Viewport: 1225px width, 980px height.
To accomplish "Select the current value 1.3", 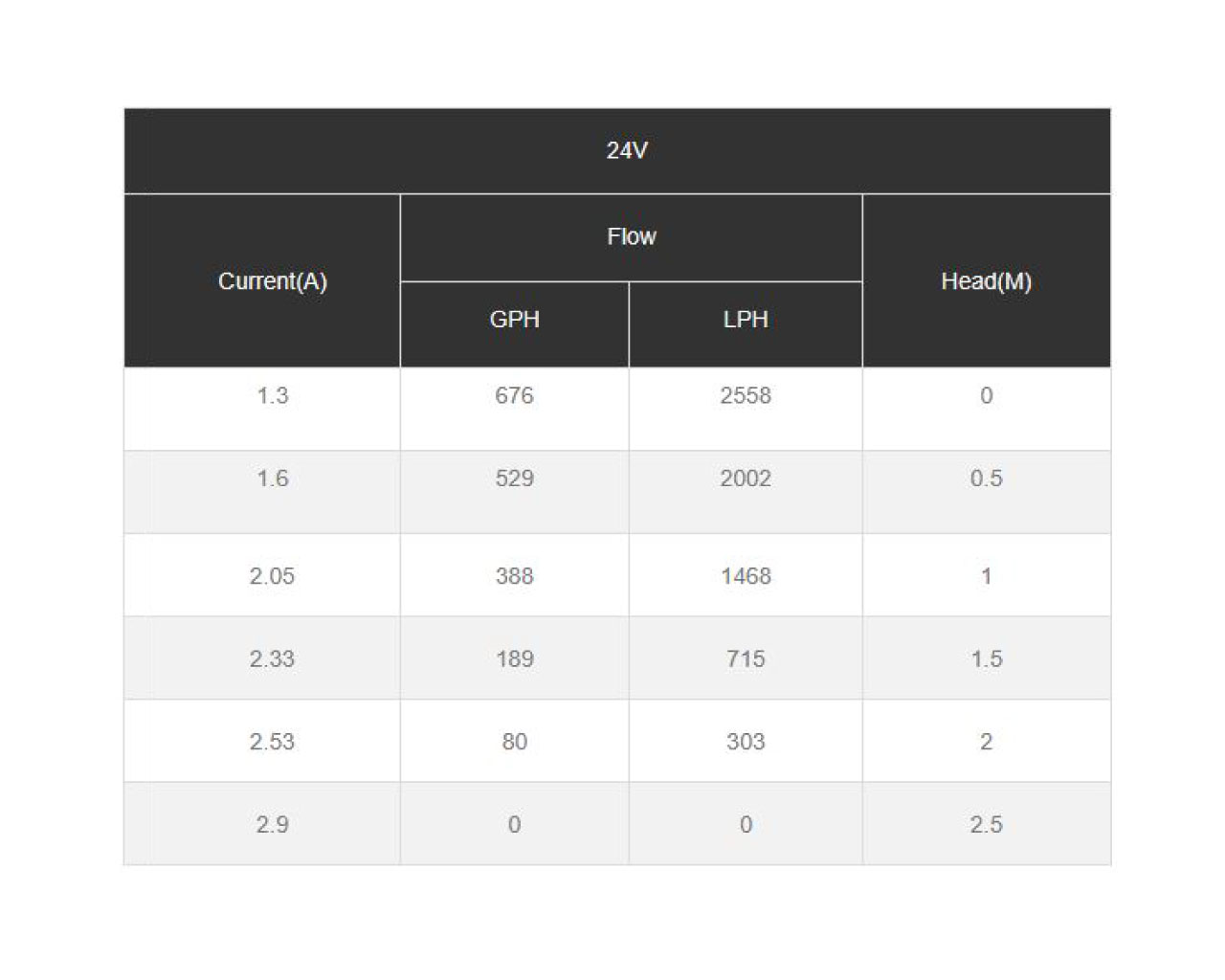I will point(273,395).
